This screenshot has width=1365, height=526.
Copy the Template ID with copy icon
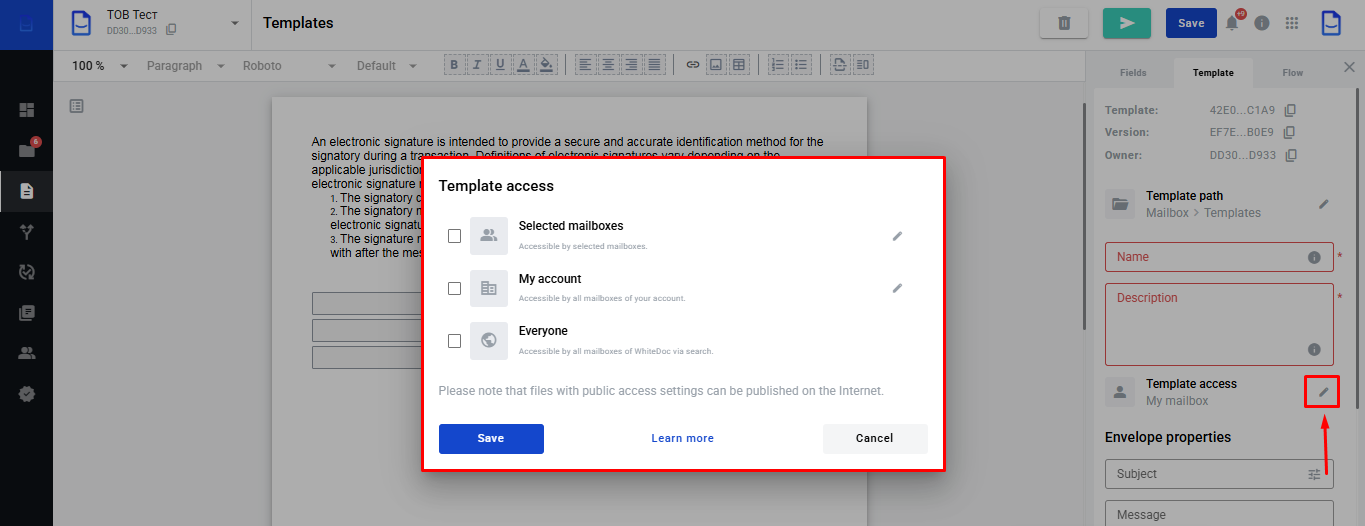coord(1290,110)
